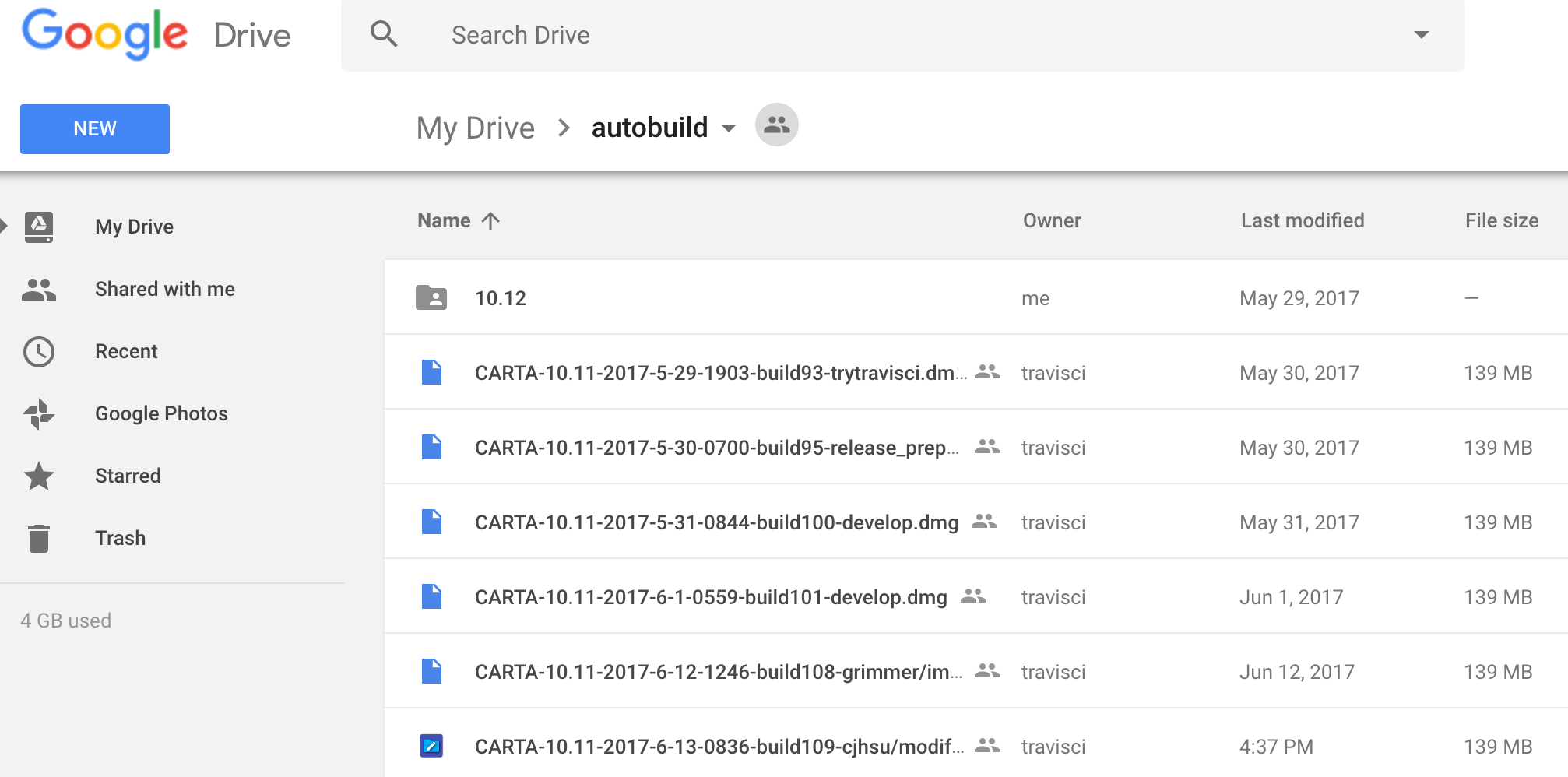Click the shared icon on build95 row
This screenshot has height=777, width=1568.
point(987,446)
